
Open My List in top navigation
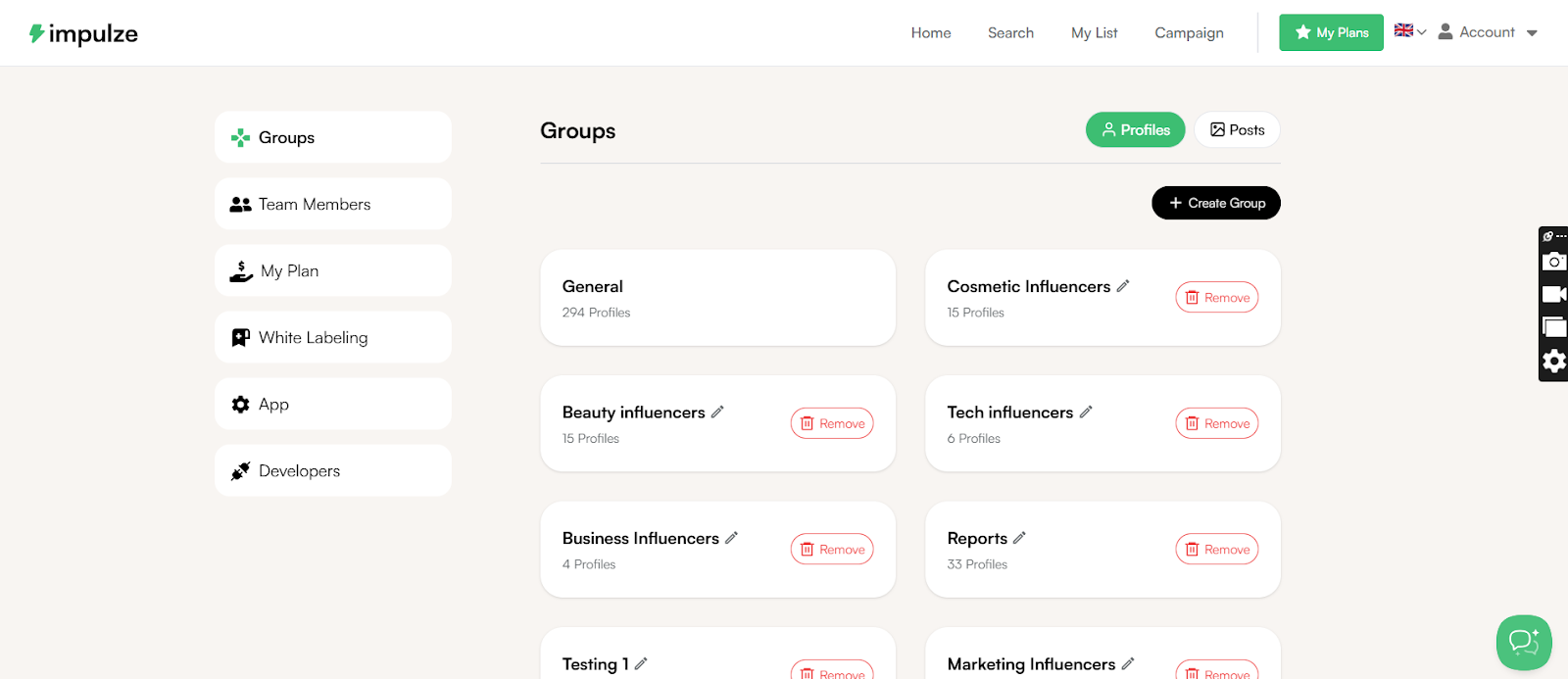click(x=1095, y=32)
